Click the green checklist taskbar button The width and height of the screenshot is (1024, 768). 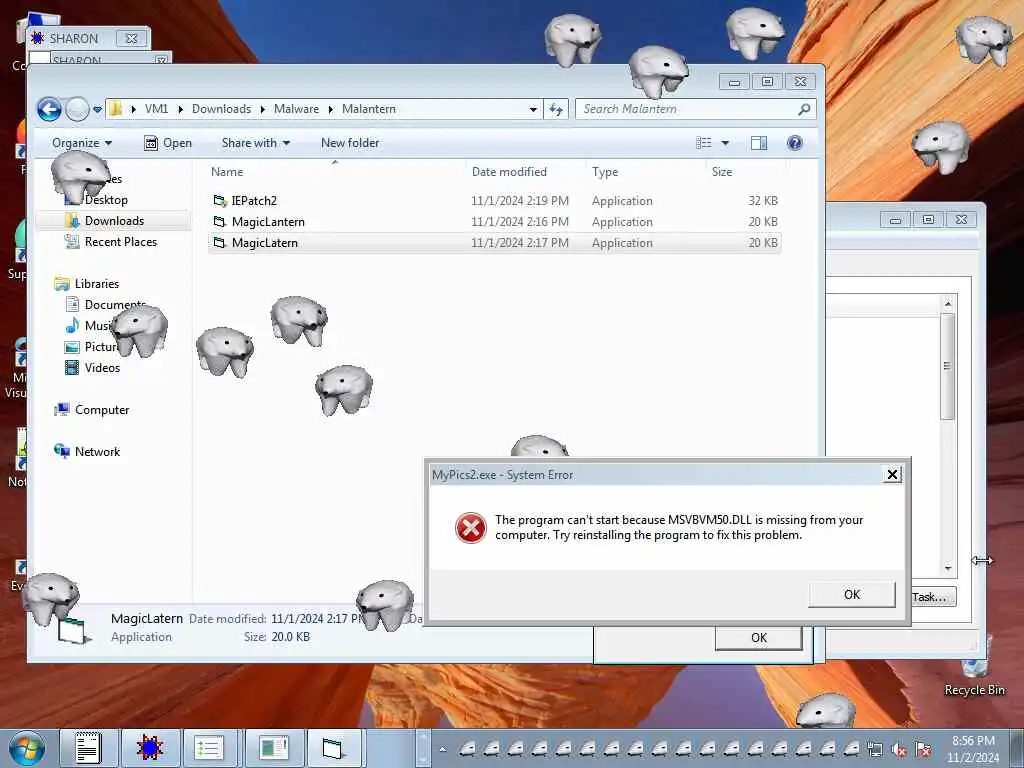point(210,748)
